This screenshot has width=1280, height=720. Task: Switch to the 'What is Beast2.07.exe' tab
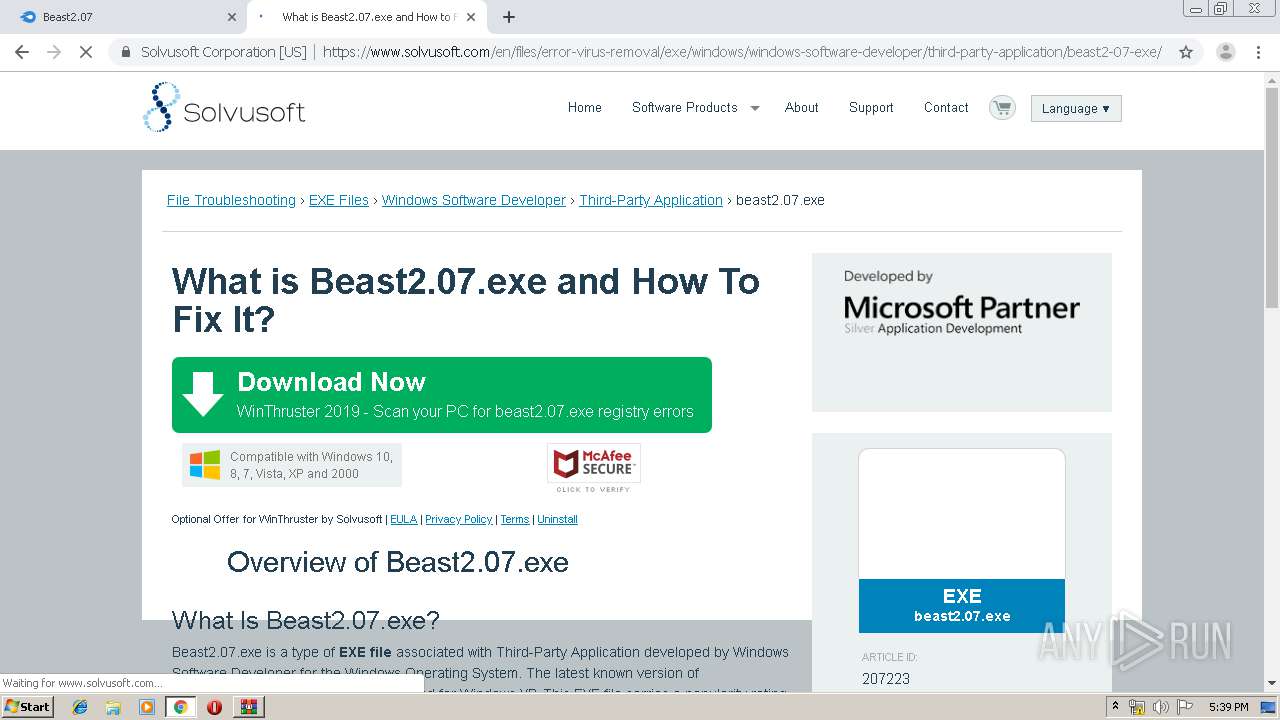coord(367,17)
